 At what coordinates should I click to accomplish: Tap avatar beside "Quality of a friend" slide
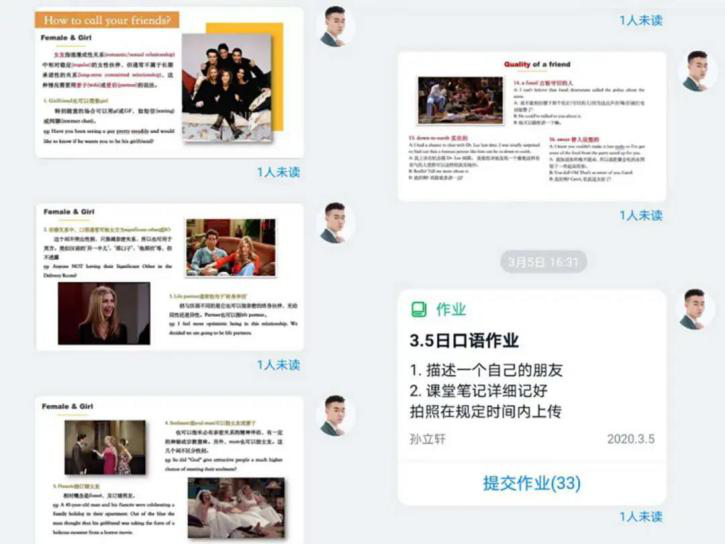coord(696,72)
